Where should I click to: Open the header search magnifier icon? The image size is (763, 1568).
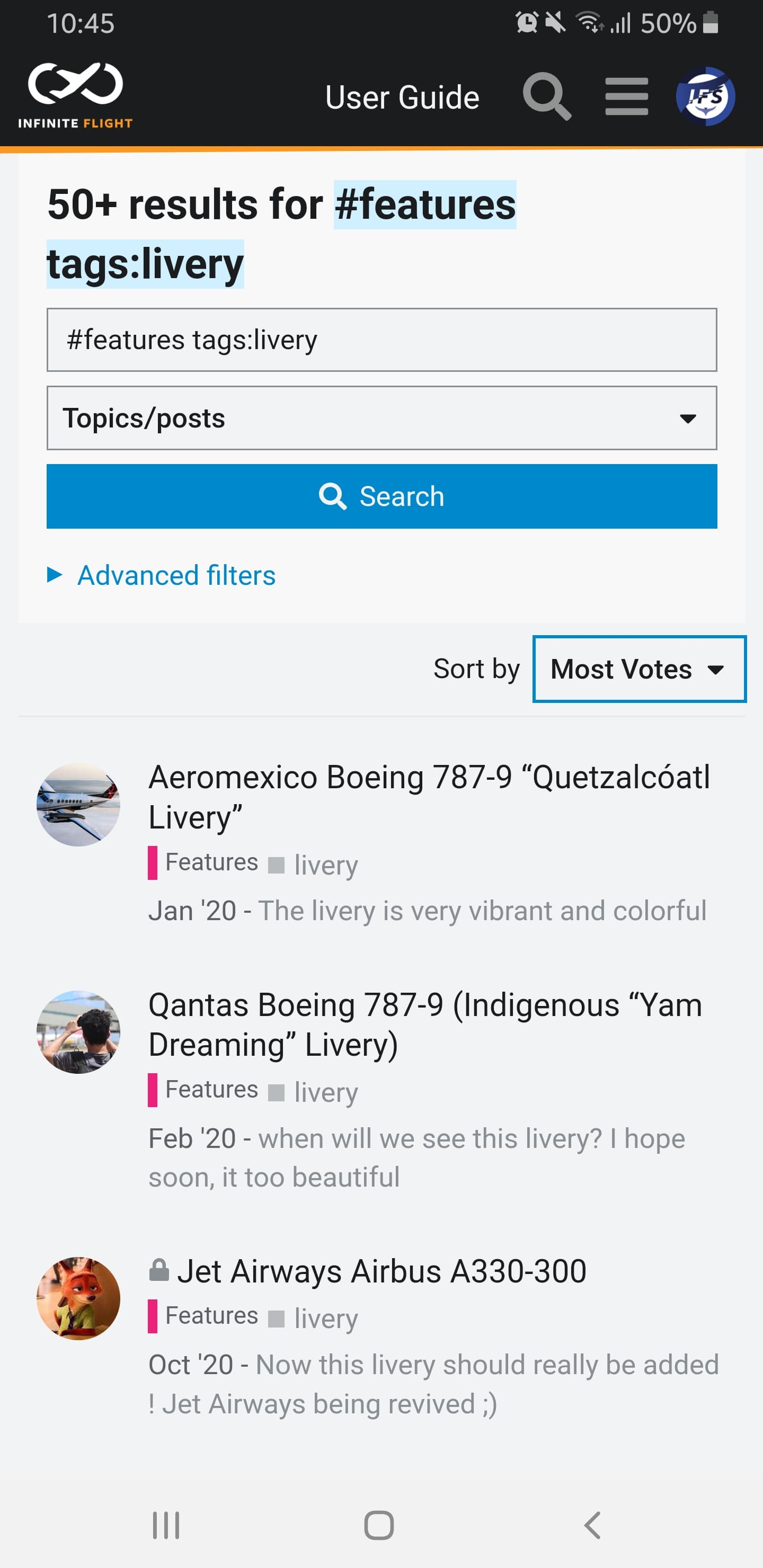click(546, 96)
